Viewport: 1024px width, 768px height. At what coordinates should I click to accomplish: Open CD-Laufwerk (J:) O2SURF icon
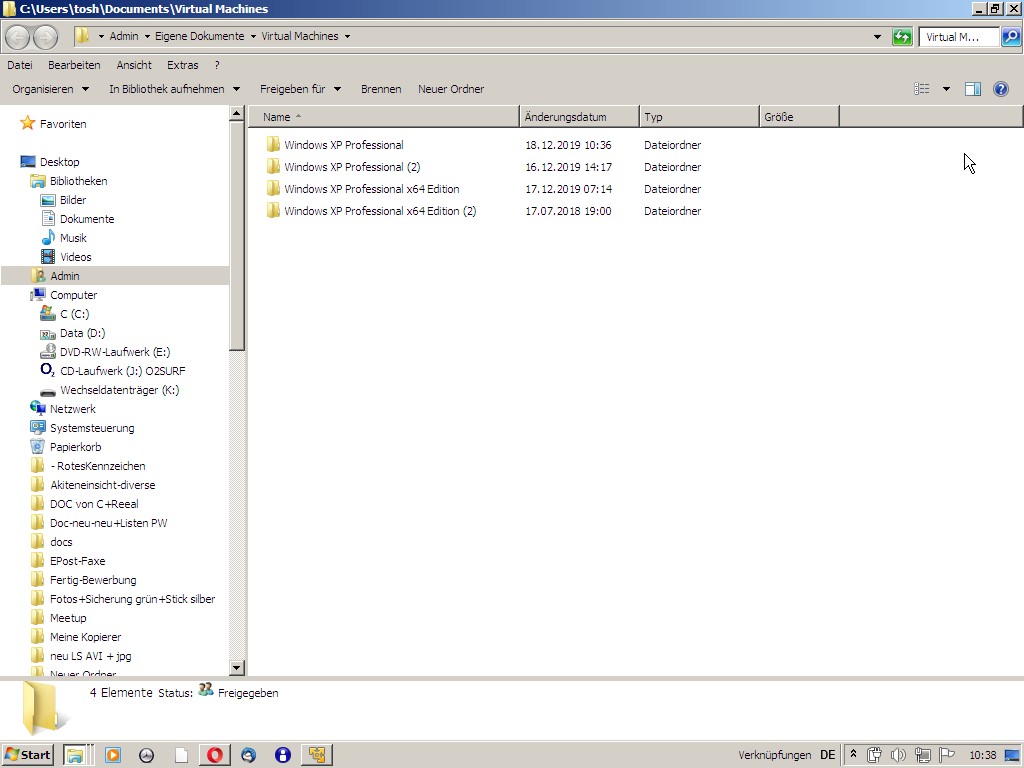[x=48, y=370]
